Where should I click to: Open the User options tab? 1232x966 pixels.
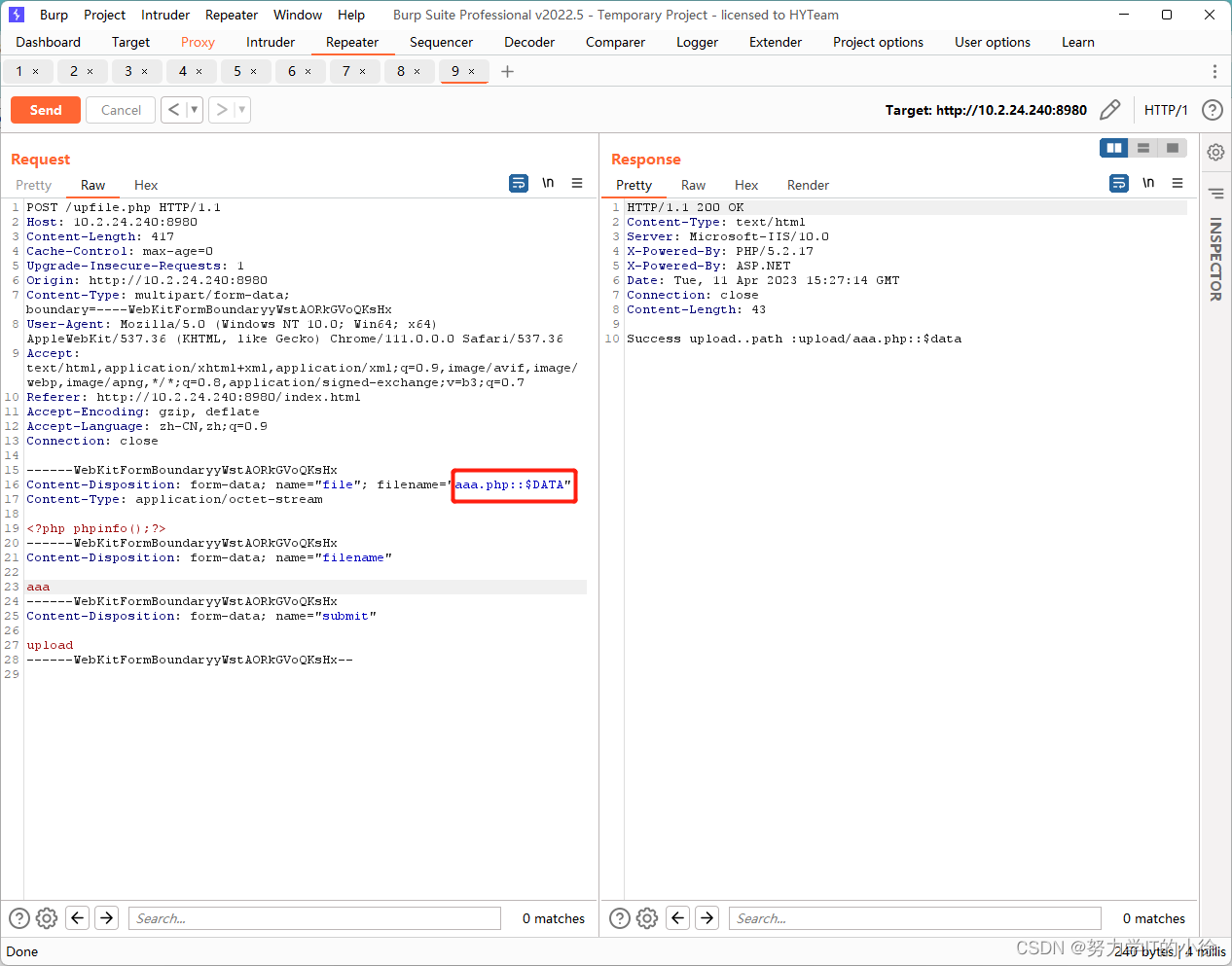point(993,42)
